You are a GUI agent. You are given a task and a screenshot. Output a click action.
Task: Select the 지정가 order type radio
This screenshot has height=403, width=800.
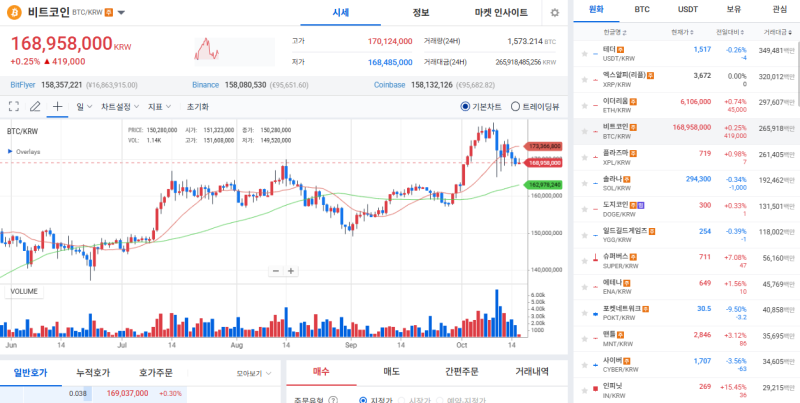point(363,398)
